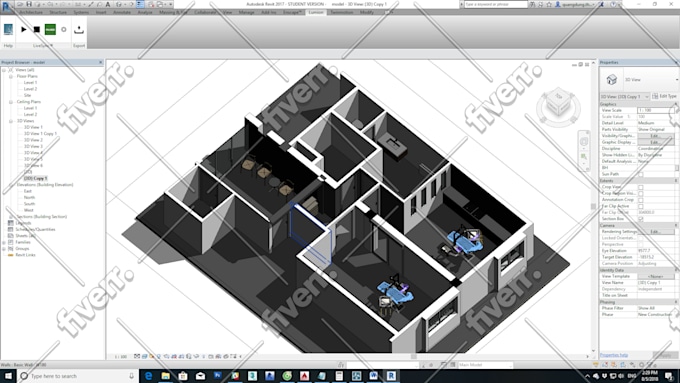The image size is (680, 383).
Task: Click the ViewCube in the 3D view
Action: click(x=559, y=103)
